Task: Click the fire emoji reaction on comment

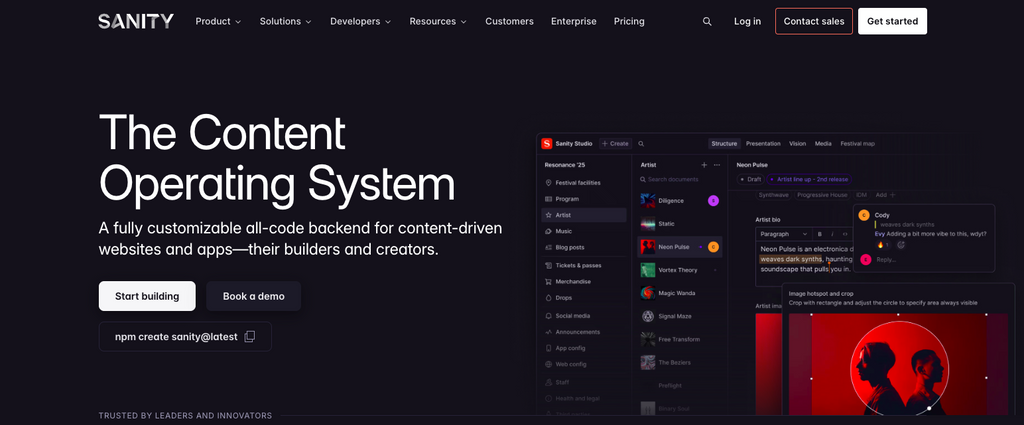Action: click(x=882, y=245)
